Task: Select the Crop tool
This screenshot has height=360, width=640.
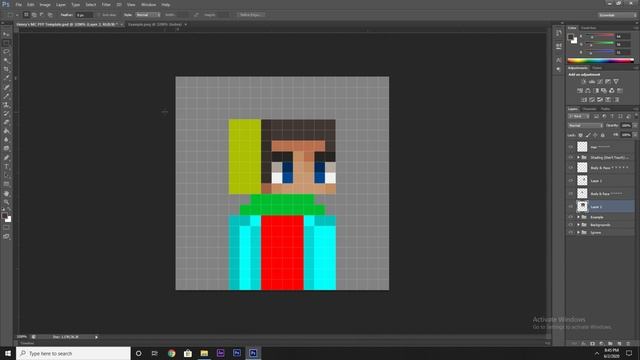Action: (x=6, y=69)
